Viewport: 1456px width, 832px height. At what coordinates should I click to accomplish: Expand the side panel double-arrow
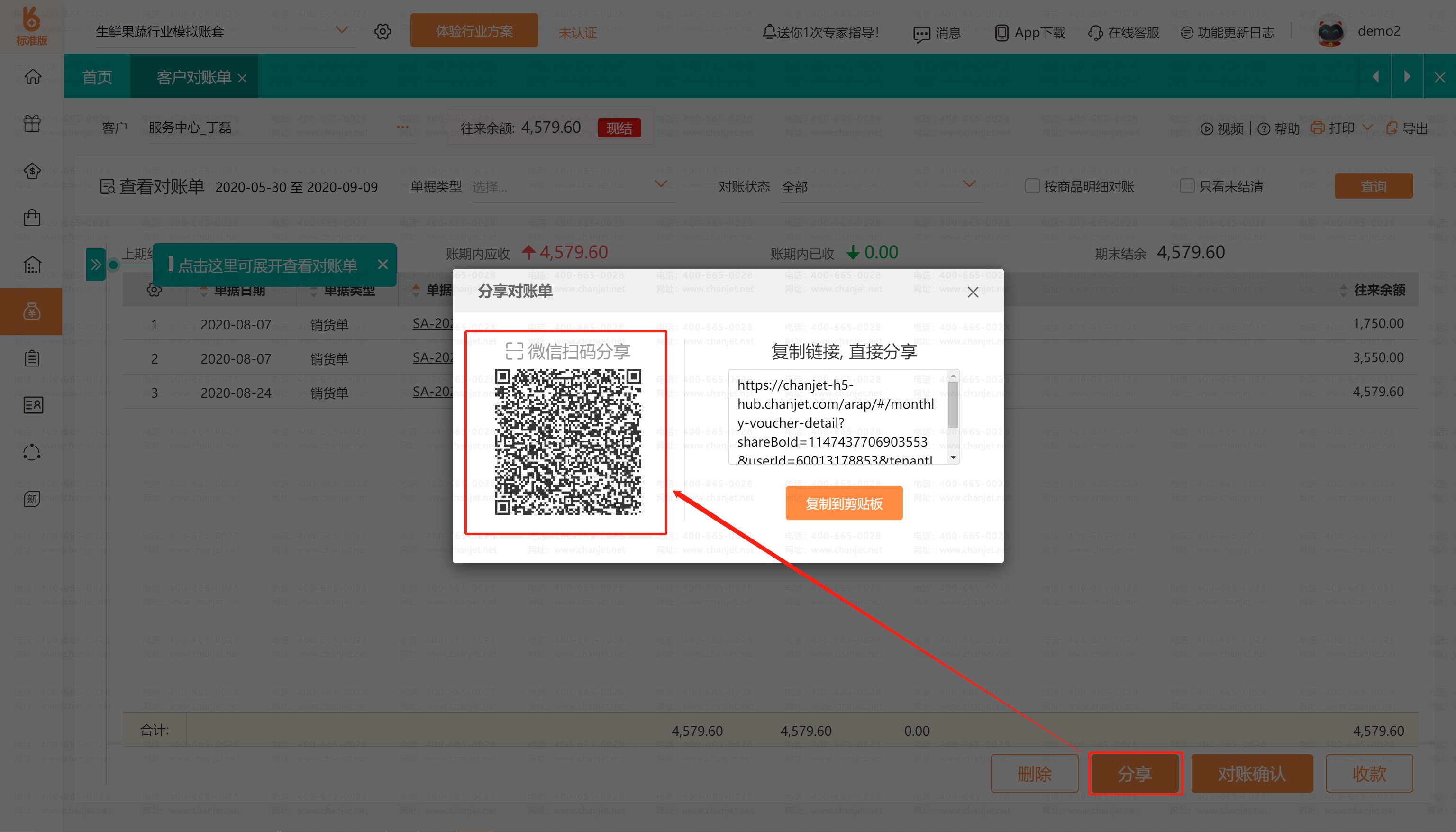point(96,265)
